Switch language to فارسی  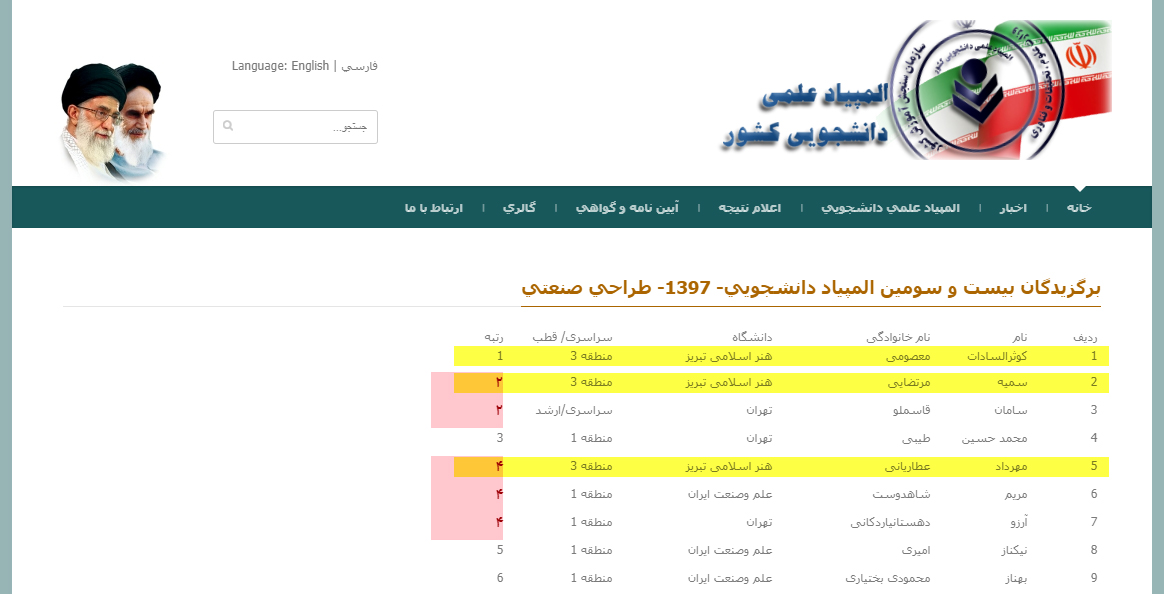click(x=359, y=65)
